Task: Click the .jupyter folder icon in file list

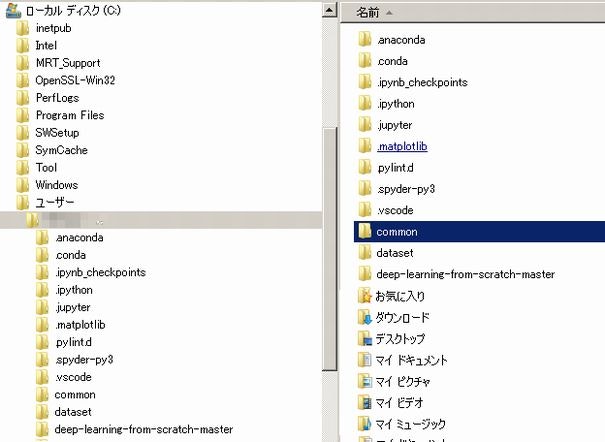Action: coord(365,125)
